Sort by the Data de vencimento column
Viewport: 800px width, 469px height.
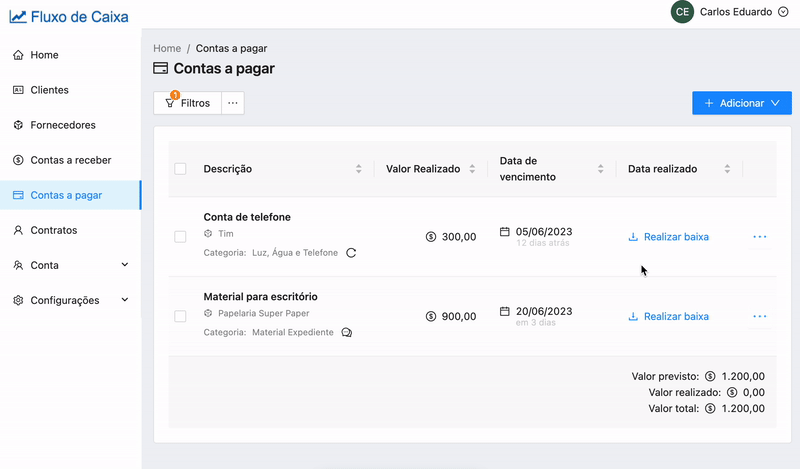pos(601,169)
